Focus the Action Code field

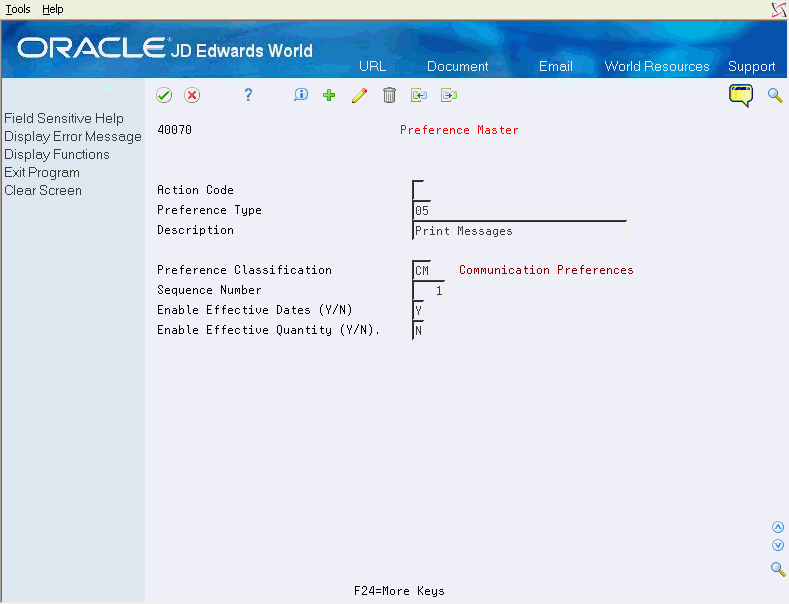(x=418, y=190)
